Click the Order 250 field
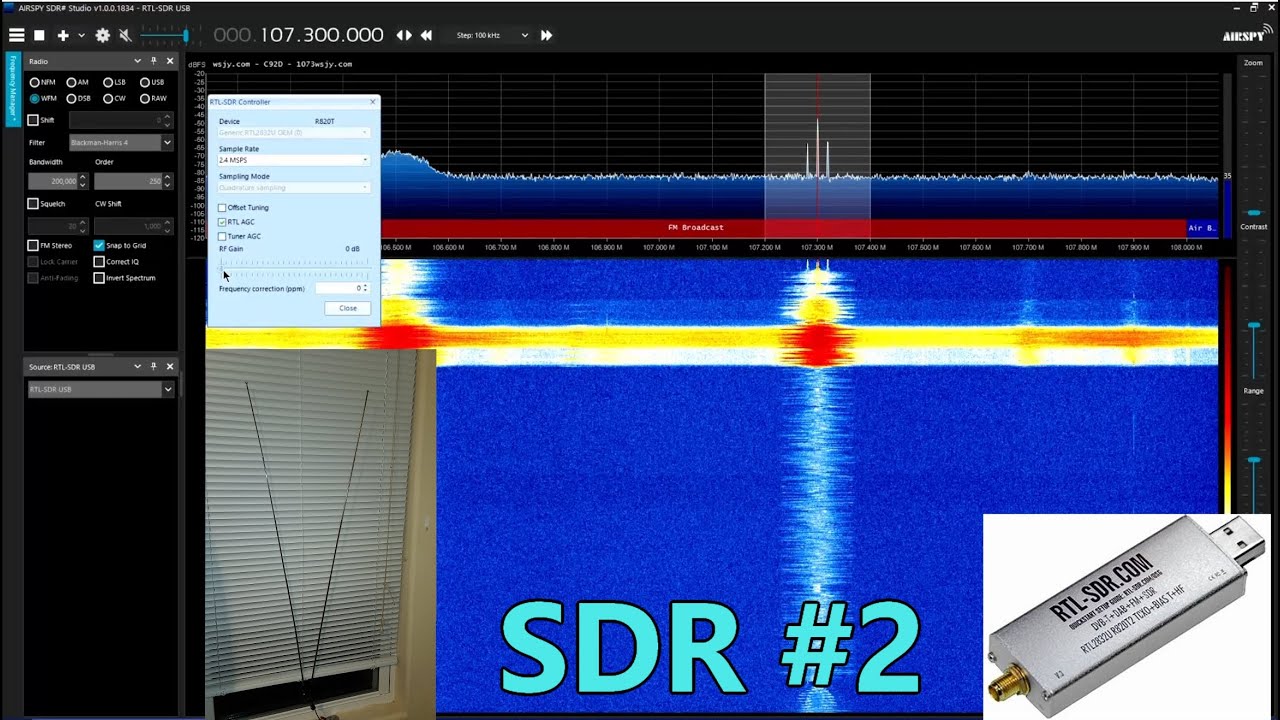Image resolution: width=1280 pixels, height=720 pixels. (x=128, y=181)
